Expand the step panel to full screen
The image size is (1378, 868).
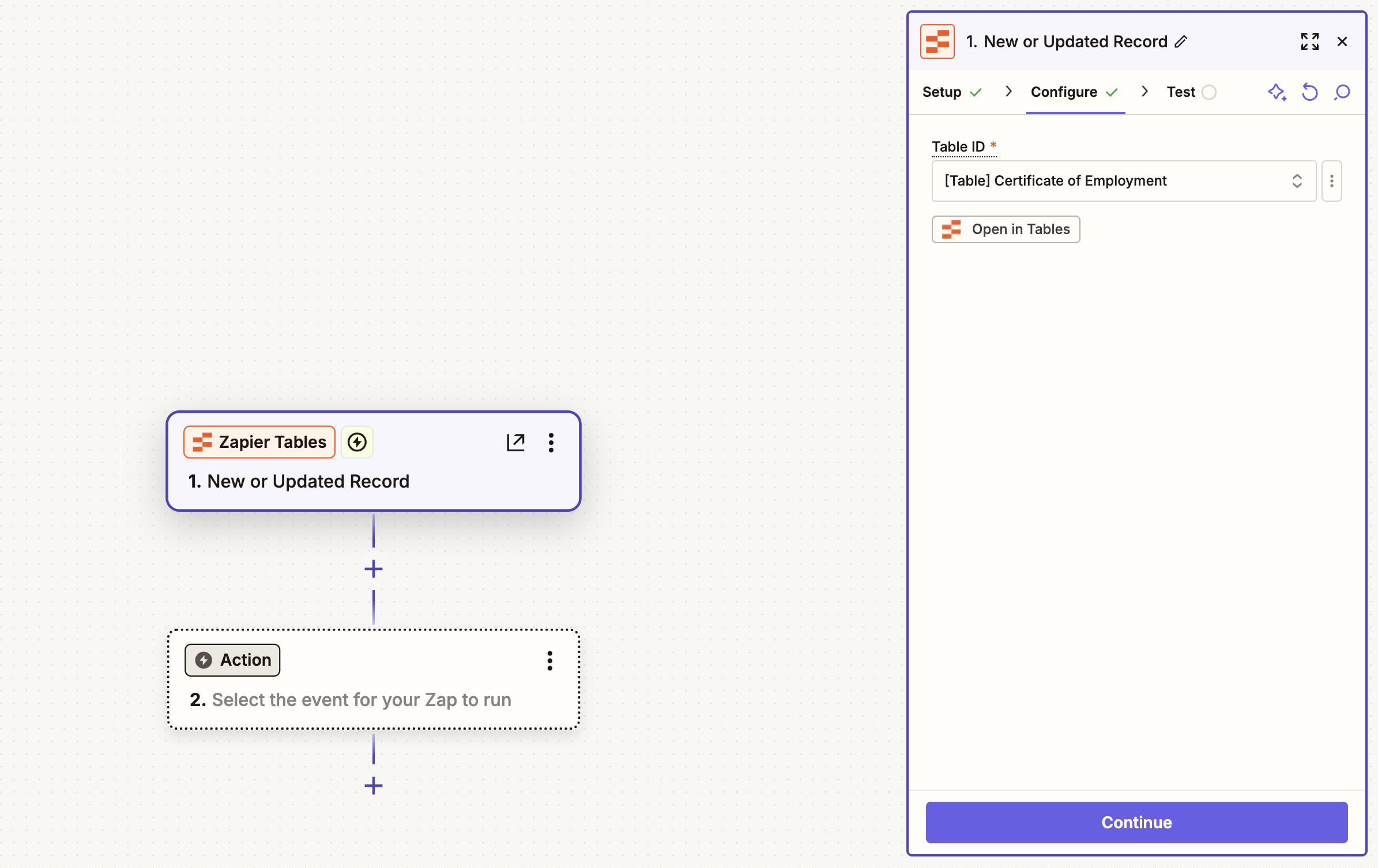1309,41
